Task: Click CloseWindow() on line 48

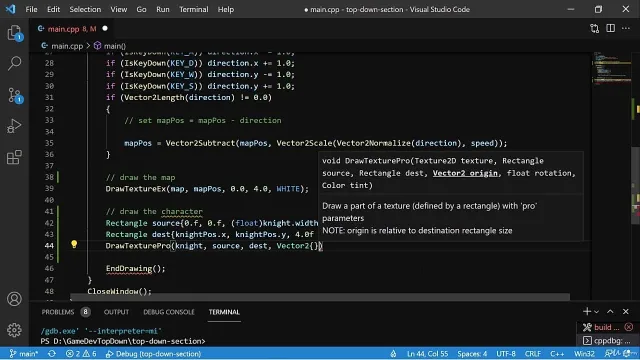Action: 119,291
